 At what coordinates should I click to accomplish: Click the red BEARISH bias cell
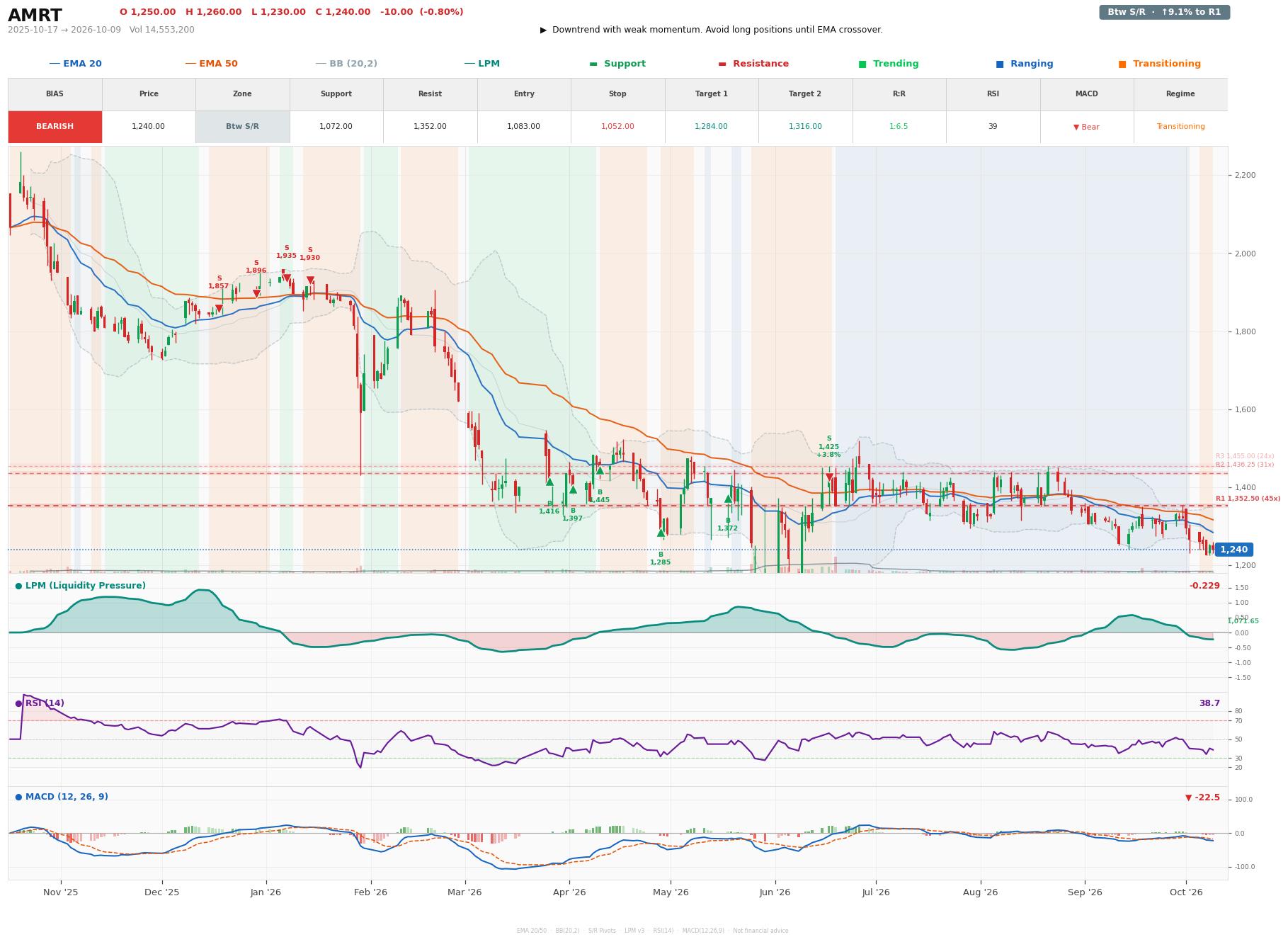click(55, 127)
